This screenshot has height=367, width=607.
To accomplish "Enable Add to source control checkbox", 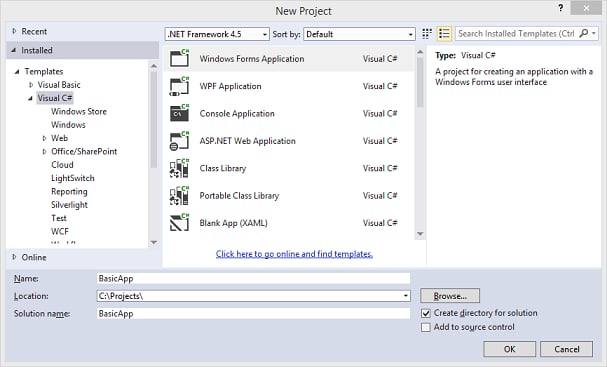I will click(x=426, y=328).
